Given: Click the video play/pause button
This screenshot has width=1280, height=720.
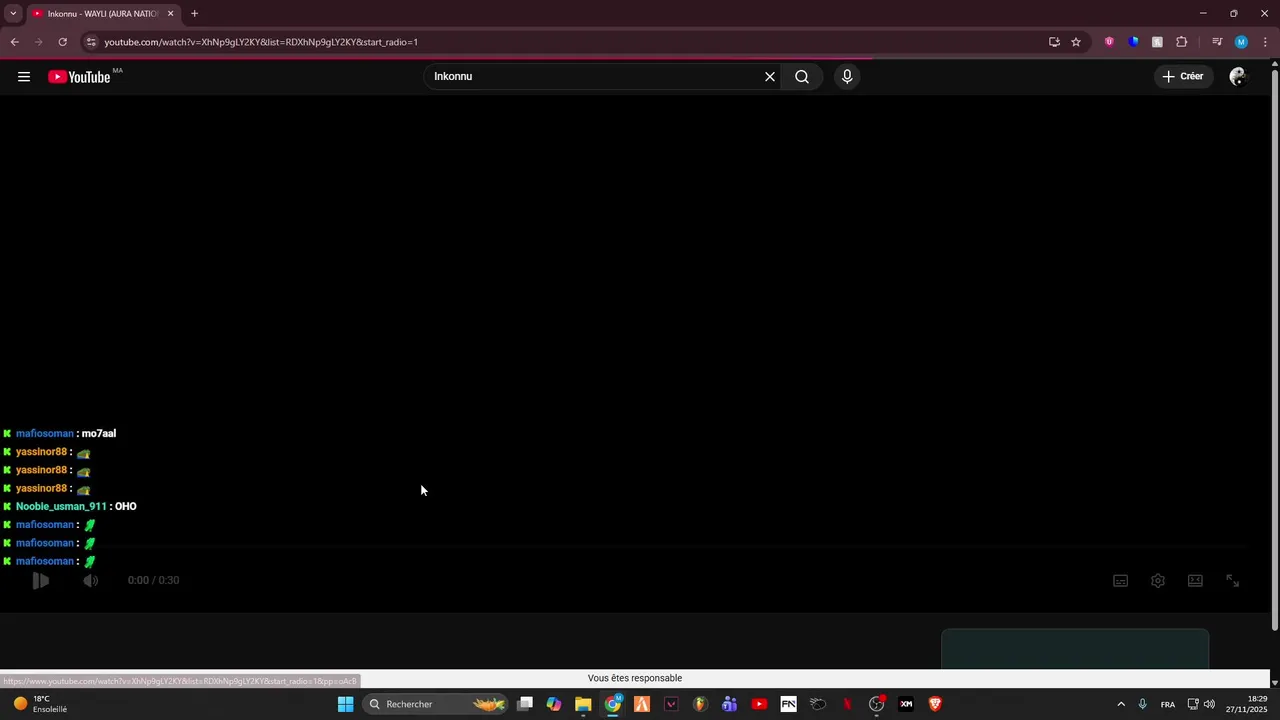Looking at the screenshot, I should [x=40, y=580].
